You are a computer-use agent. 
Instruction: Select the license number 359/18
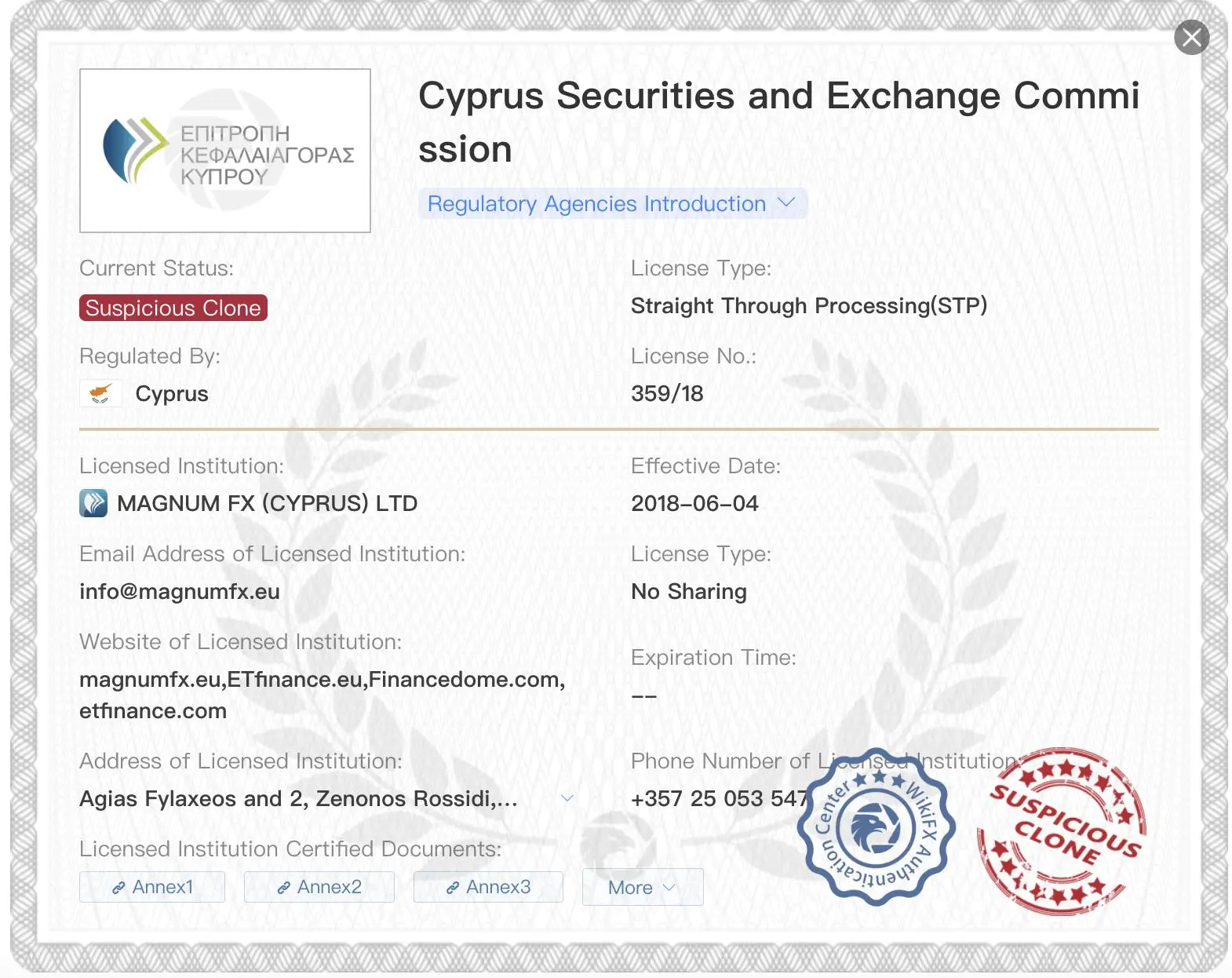667,393
